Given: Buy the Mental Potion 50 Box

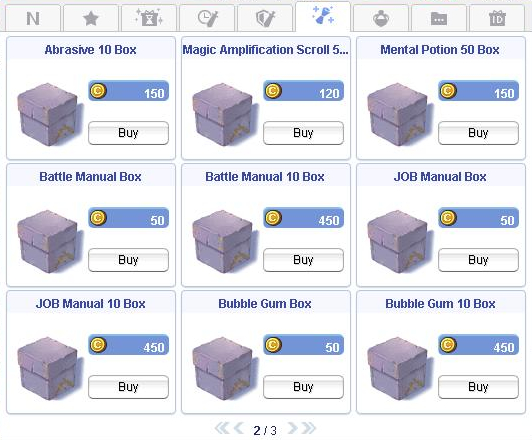Looking at the screenshot, I should (x=478, y=133).
